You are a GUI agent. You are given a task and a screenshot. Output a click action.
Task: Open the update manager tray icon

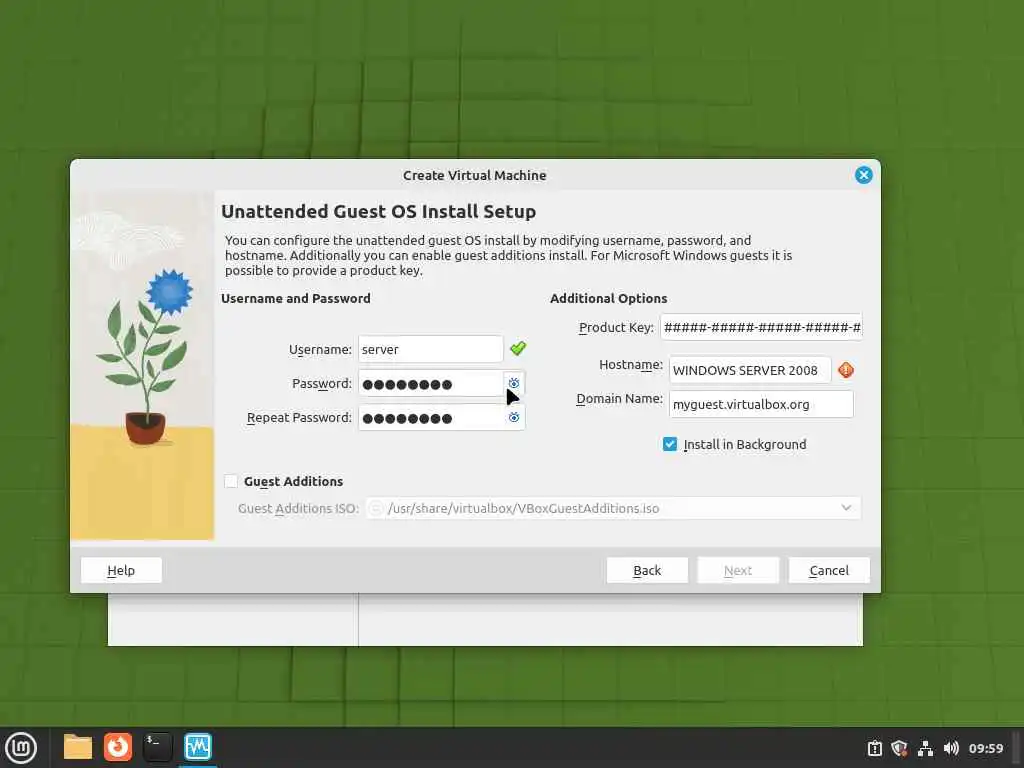pyautogui.click(x=874, y=748)
